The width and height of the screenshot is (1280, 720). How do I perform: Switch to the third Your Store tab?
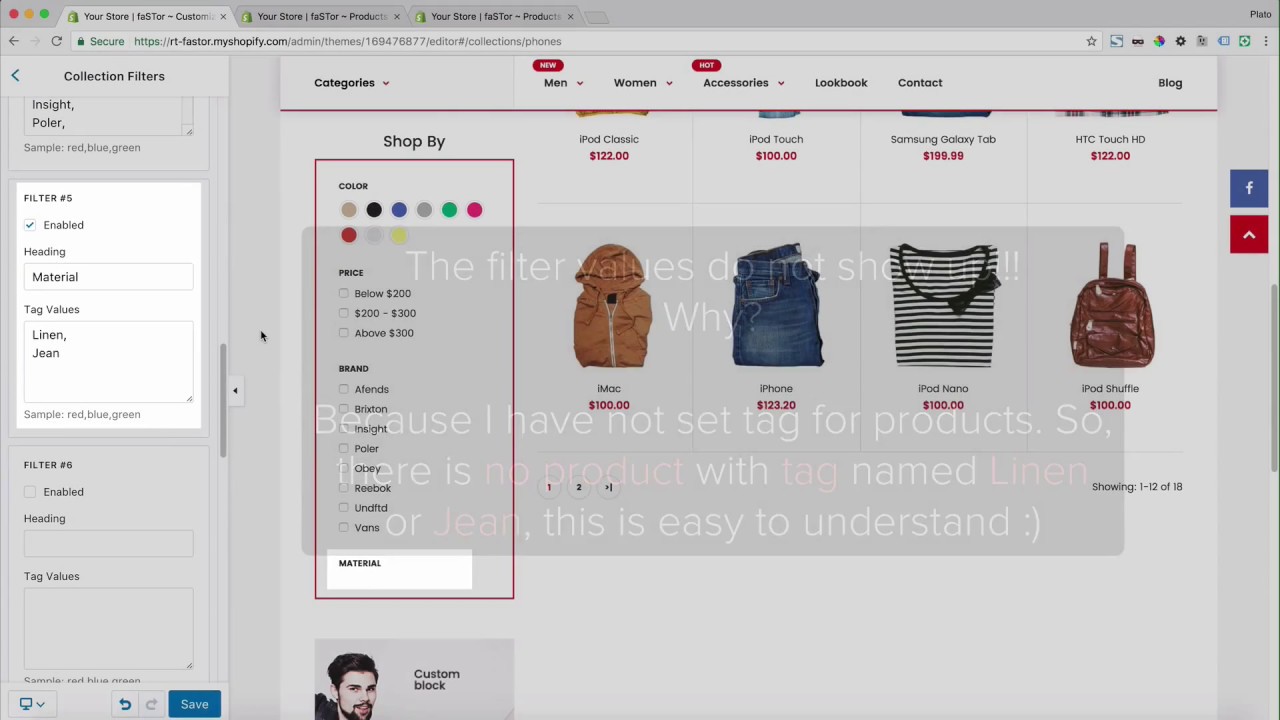pyautogui.click(x=495, y=16)
